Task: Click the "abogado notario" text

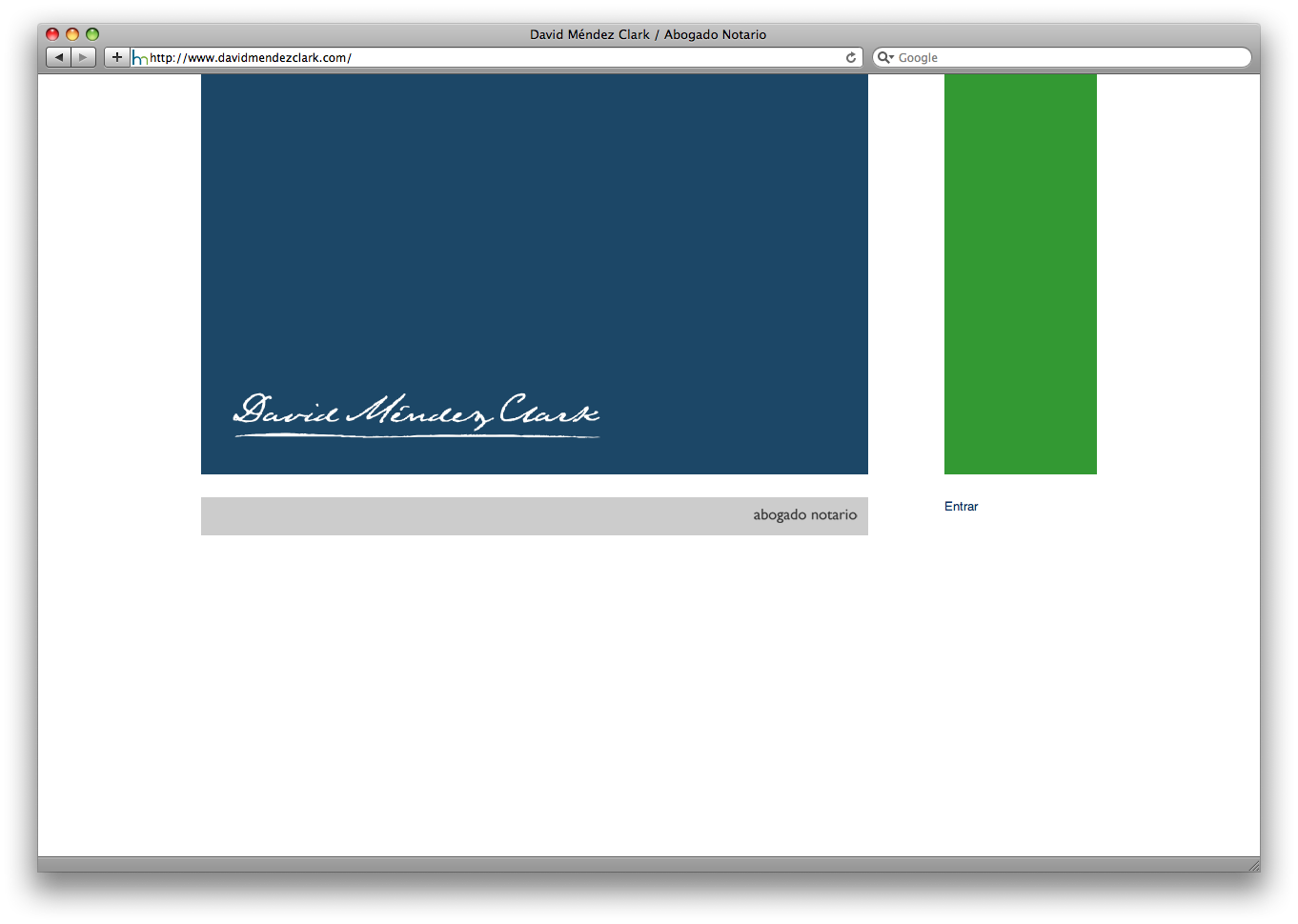Action: coord(804,515)
